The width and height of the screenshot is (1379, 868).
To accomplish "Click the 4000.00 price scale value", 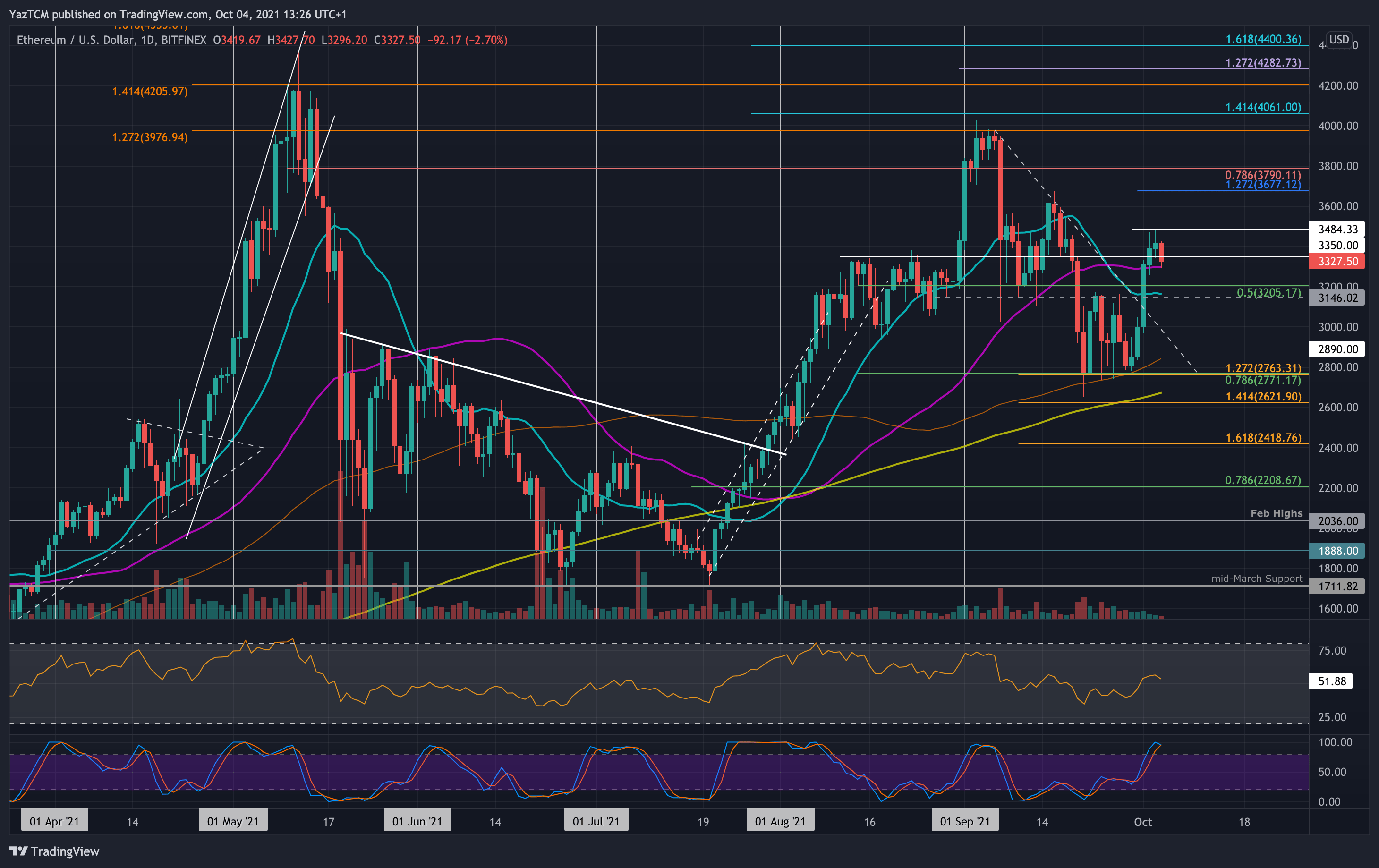I will (x=1338, y=126).
